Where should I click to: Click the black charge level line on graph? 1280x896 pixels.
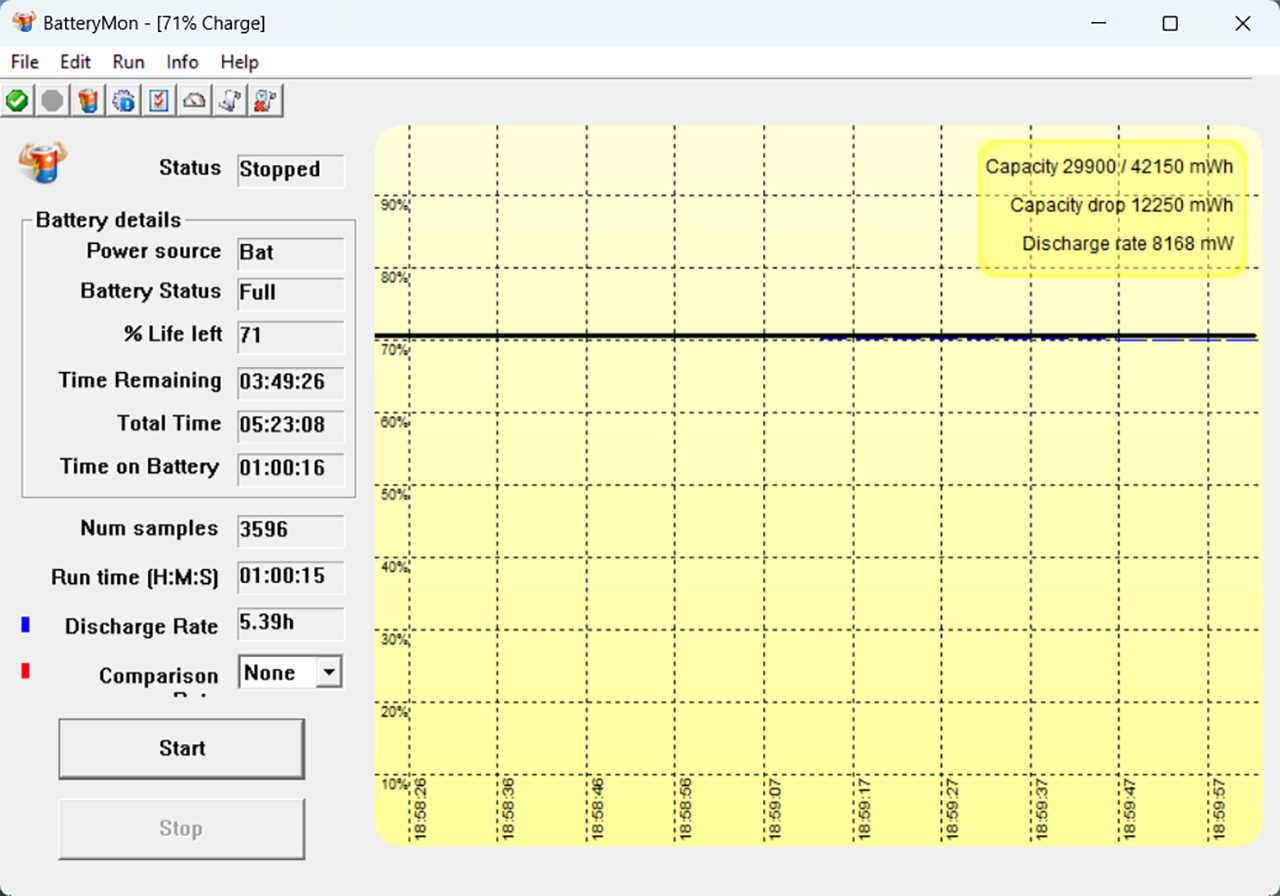pos(815,335)
